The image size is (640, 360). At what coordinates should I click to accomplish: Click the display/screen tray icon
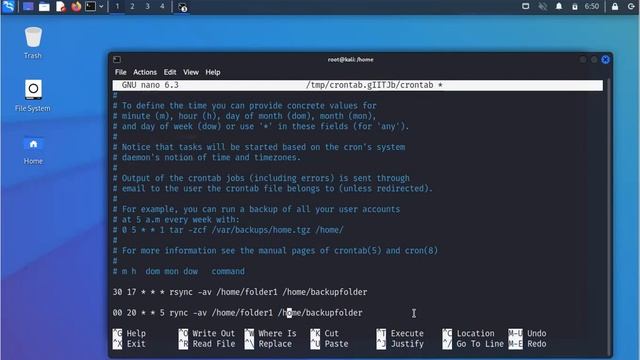(x=526, y=7)
